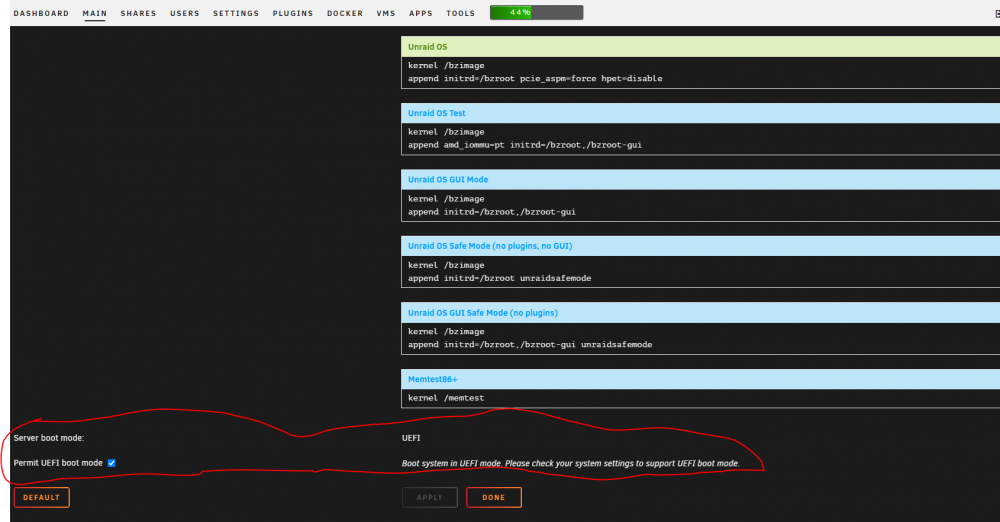The width and height of the screenshot is (1000, 522).
Task: Click the Default button
Action: click(41, 497)
